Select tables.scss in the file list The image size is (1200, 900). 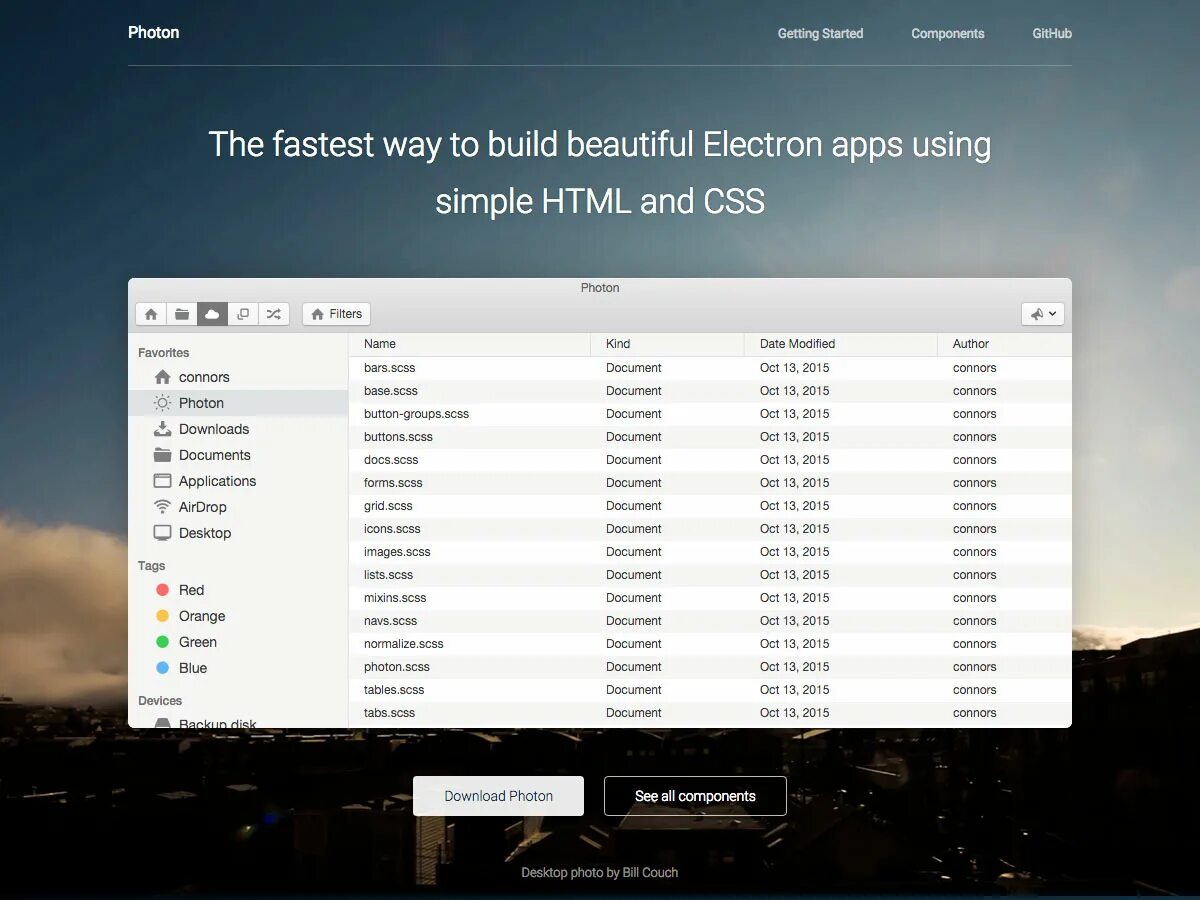click(x=710, y=690)
